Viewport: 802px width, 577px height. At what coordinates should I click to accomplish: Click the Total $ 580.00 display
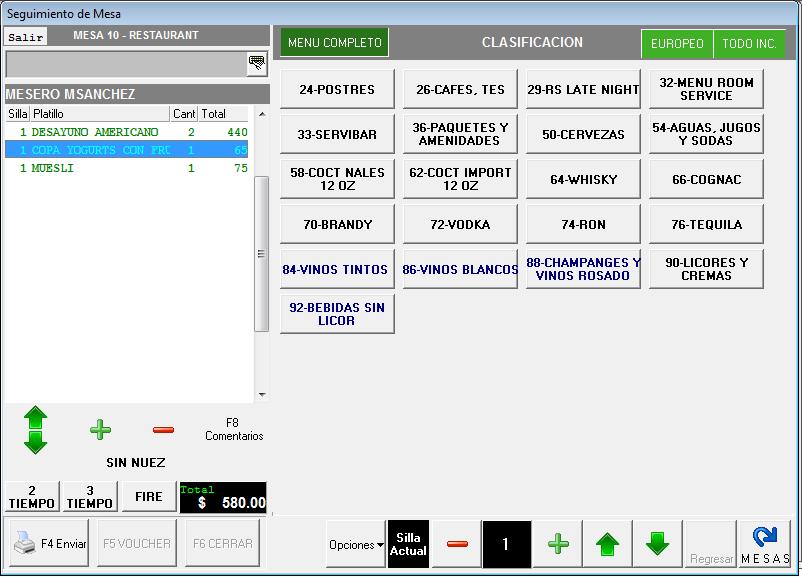(223, 497)
